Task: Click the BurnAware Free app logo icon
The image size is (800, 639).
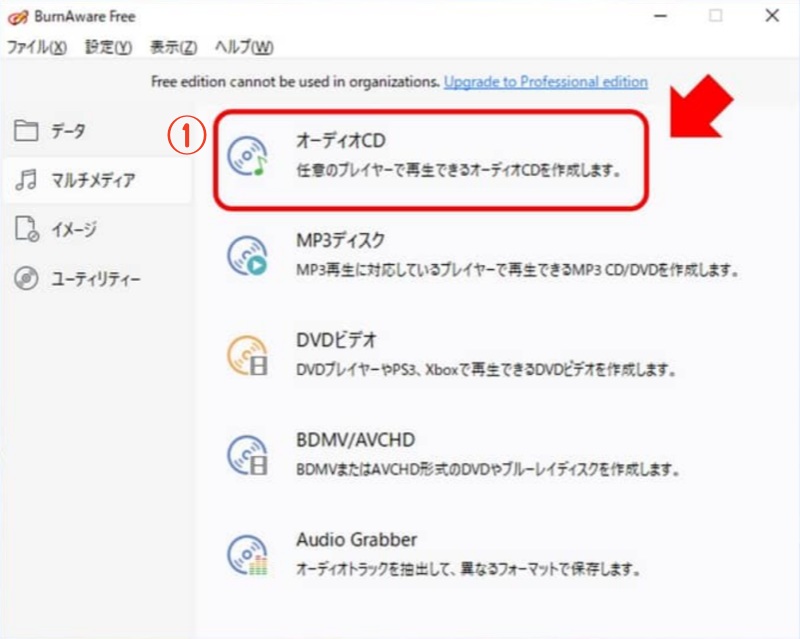Action: click(18, 17)
